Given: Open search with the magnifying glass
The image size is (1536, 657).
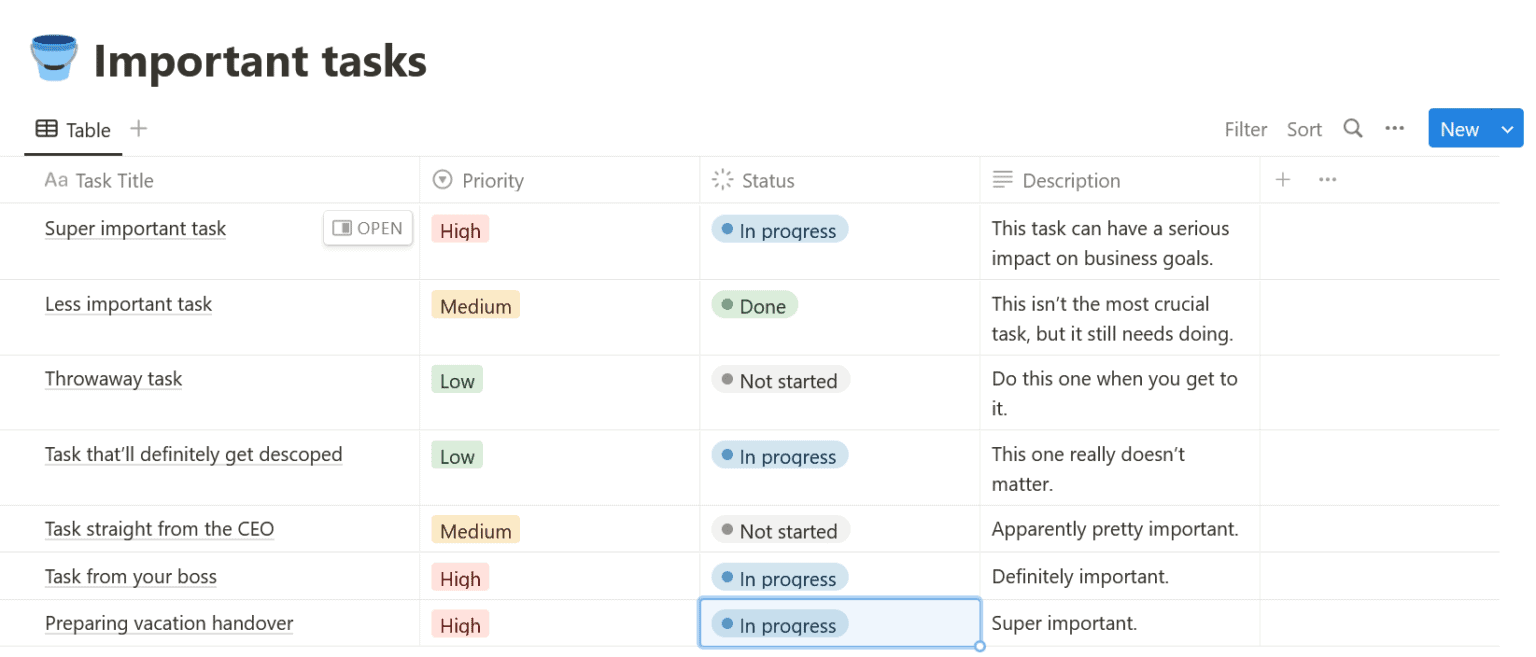Looking at the screenshot, I should pos(1353,128).
